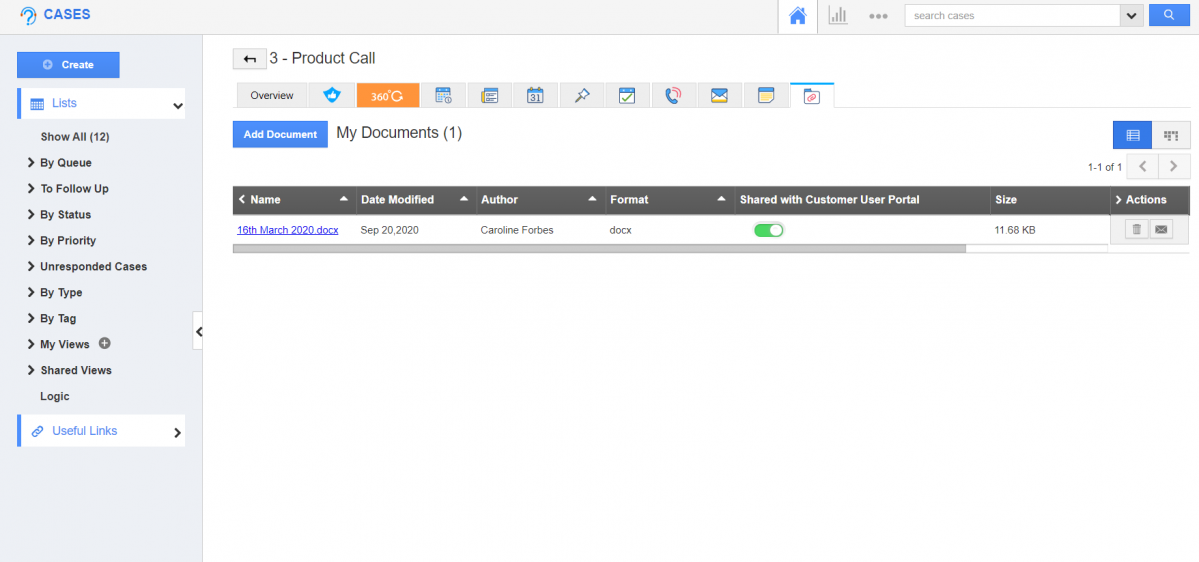Image resolution: width=1199 pixels, height=562 pixels.
Task: Switch to the Overview tab
Action: [272, 96]
